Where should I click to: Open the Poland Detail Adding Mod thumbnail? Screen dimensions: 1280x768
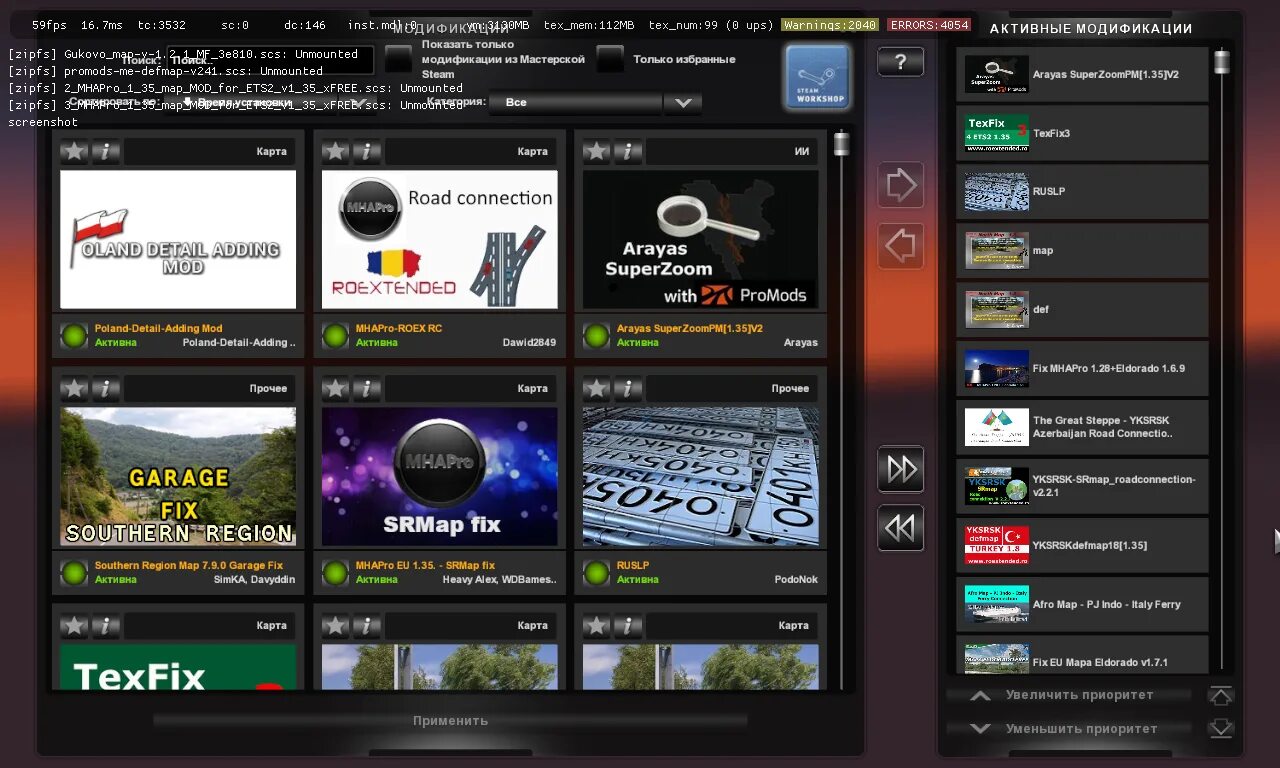(x=178, y=239)
